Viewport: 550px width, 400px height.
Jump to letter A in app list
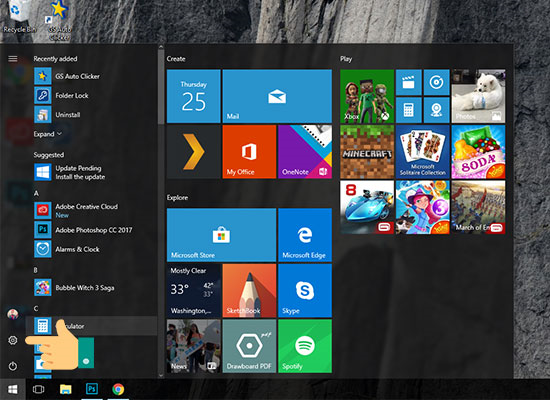coord(36,193)
